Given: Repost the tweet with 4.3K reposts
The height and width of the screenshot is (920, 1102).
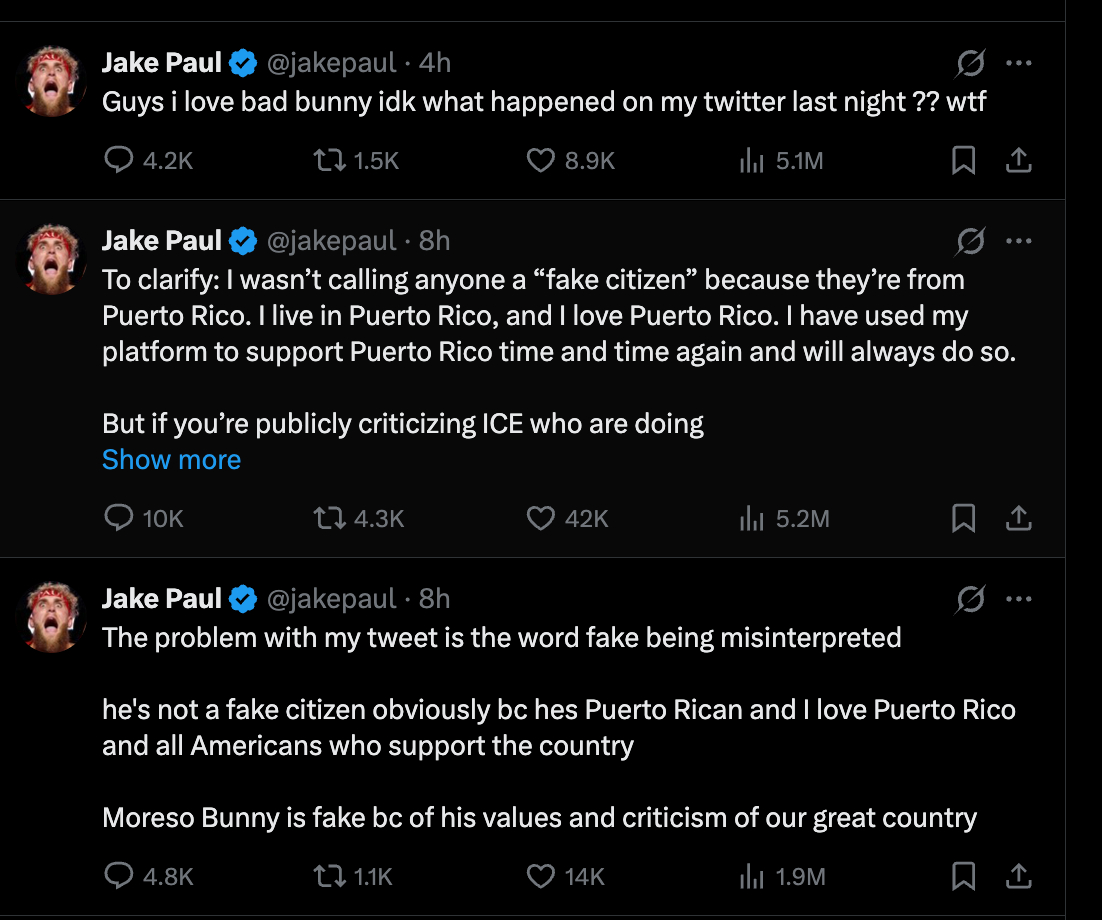Looking at the screenshot, I should 330,518.
